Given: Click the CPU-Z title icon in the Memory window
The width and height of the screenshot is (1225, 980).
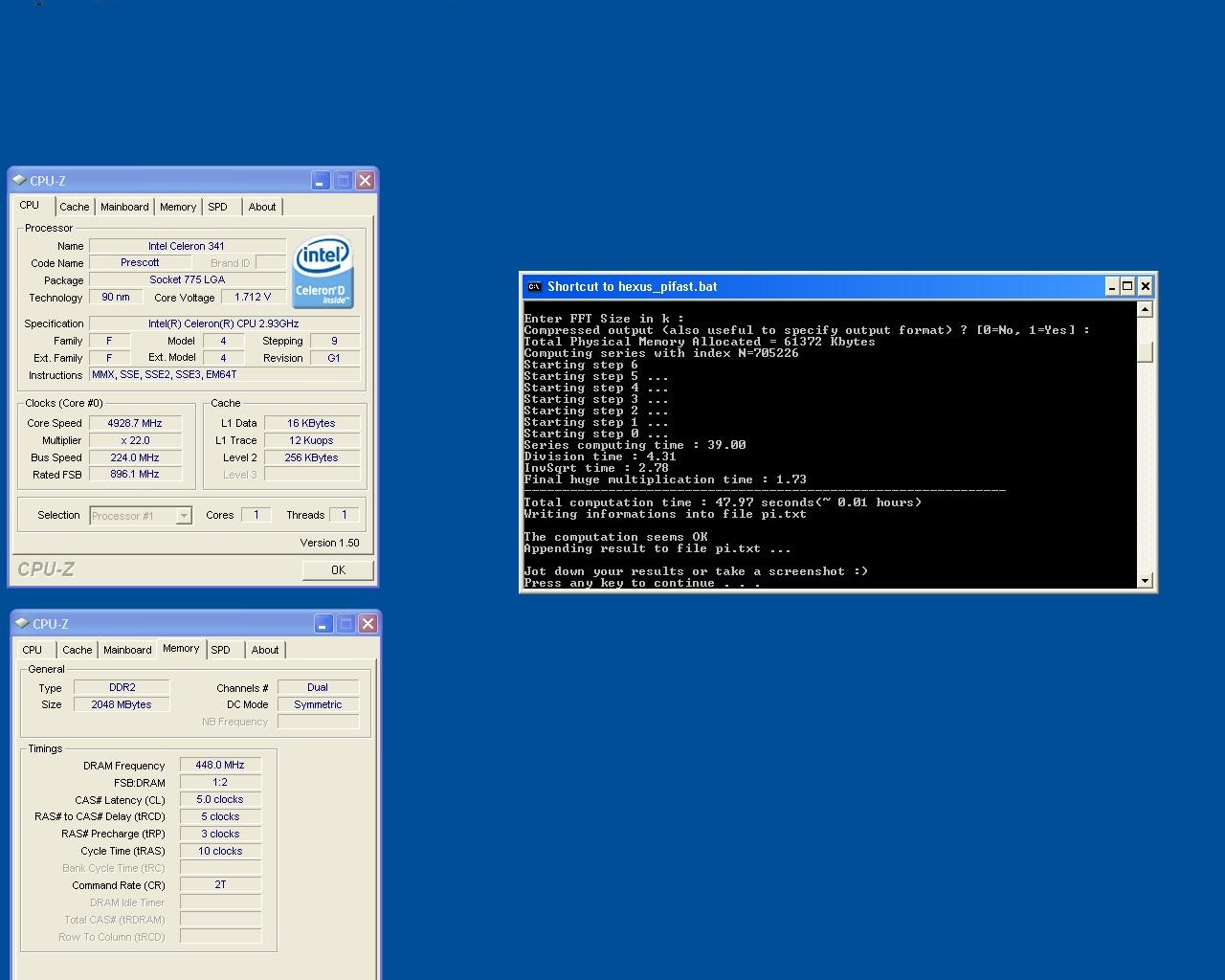Looking at the screenshot, I should coord(22,623).
